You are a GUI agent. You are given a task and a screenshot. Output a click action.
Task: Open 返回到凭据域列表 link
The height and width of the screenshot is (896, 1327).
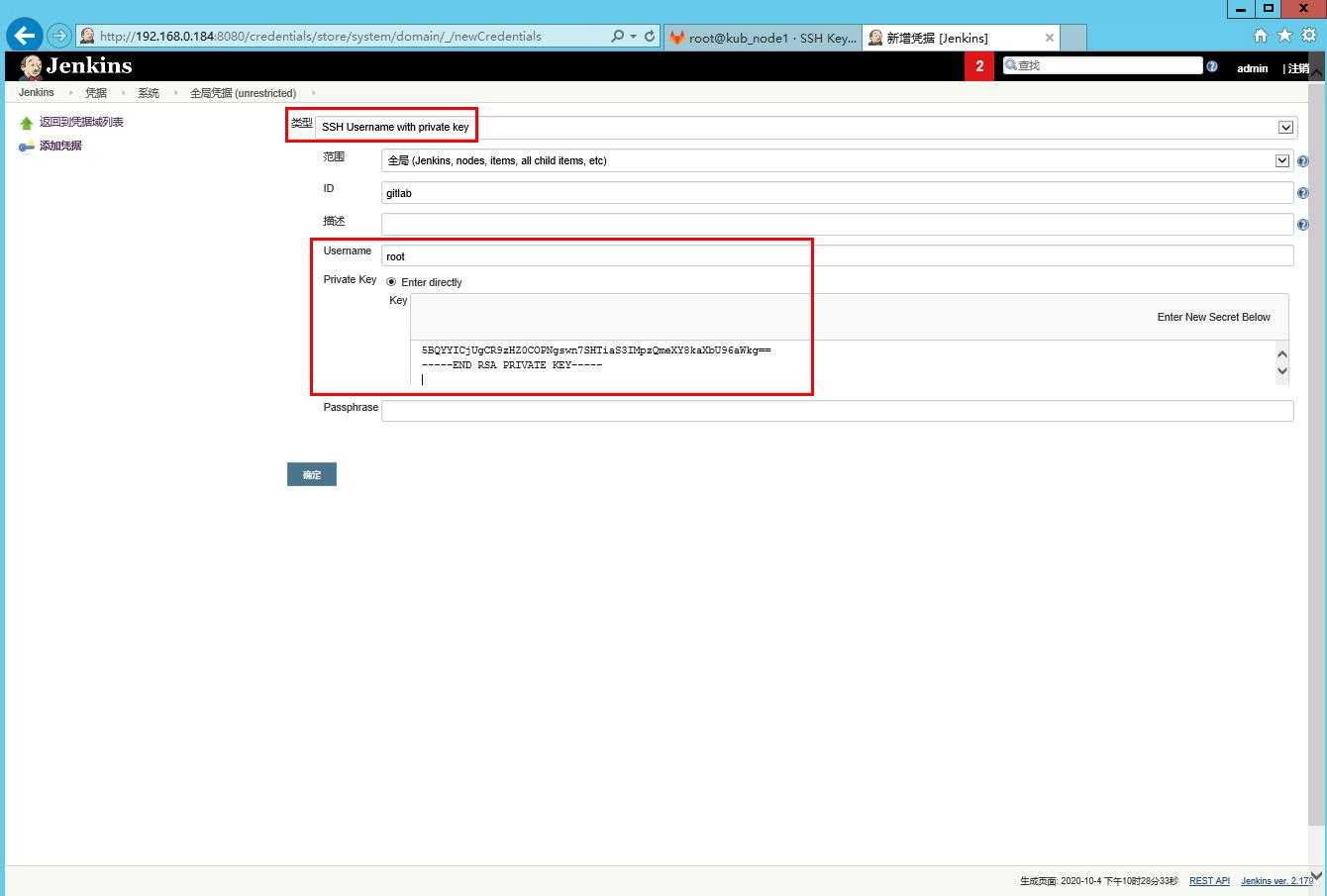pyautogui.click(x=81, y=122)
